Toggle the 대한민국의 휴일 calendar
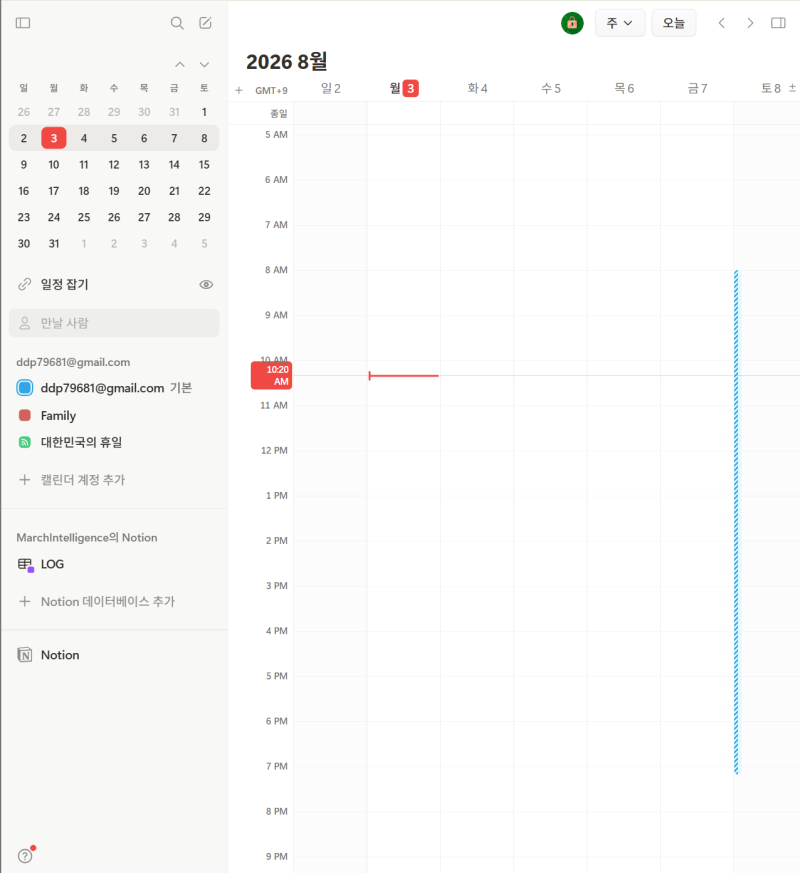Screen dimensions: 800x873 24,442
